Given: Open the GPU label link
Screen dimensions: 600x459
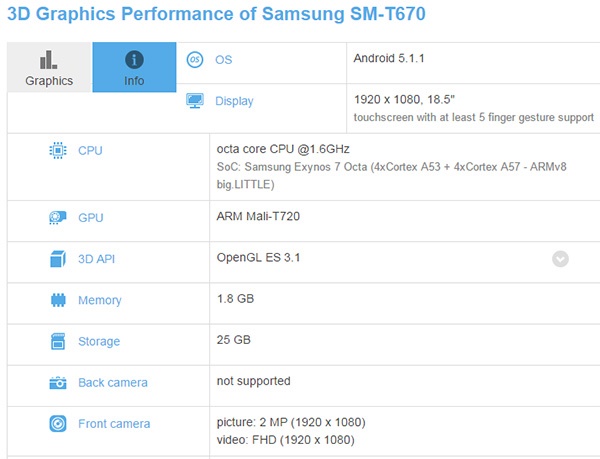Looking at the screenshot, I should pyautogui.click(x=91, y=218).
